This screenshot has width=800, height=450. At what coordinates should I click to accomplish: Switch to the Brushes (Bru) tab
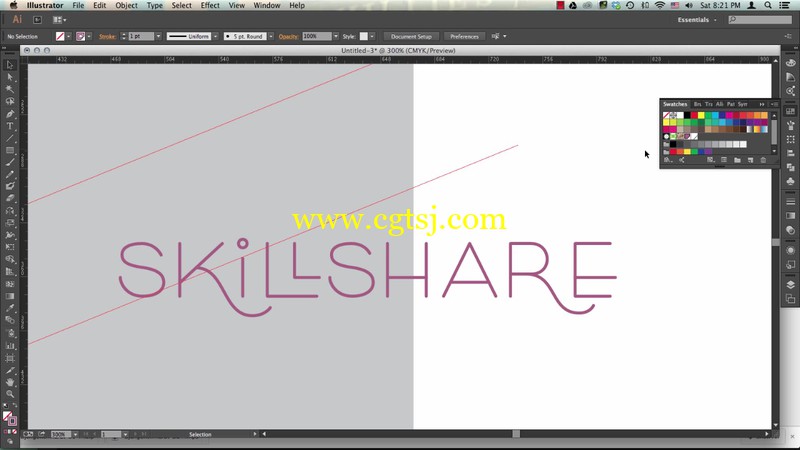pyautogui.click(x=697, y=104)
